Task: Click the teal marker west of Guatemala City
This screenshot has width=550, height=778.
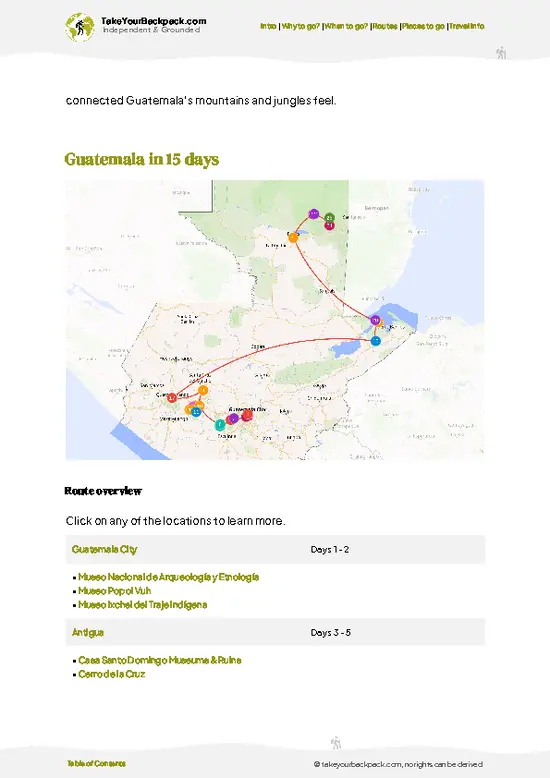Action: coord(220,425)
